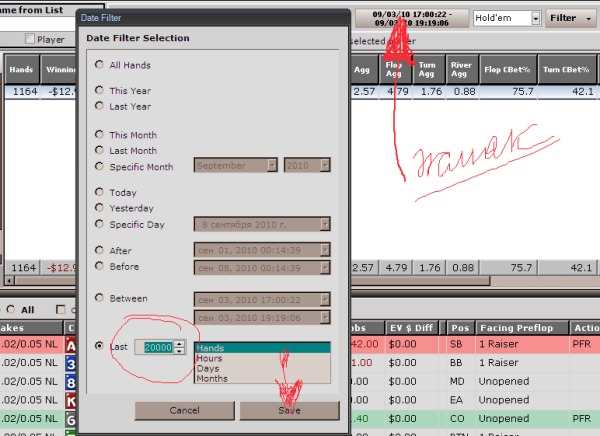Select the Last N hands radio button
The image size is (600, 436).
click(99, 346)
